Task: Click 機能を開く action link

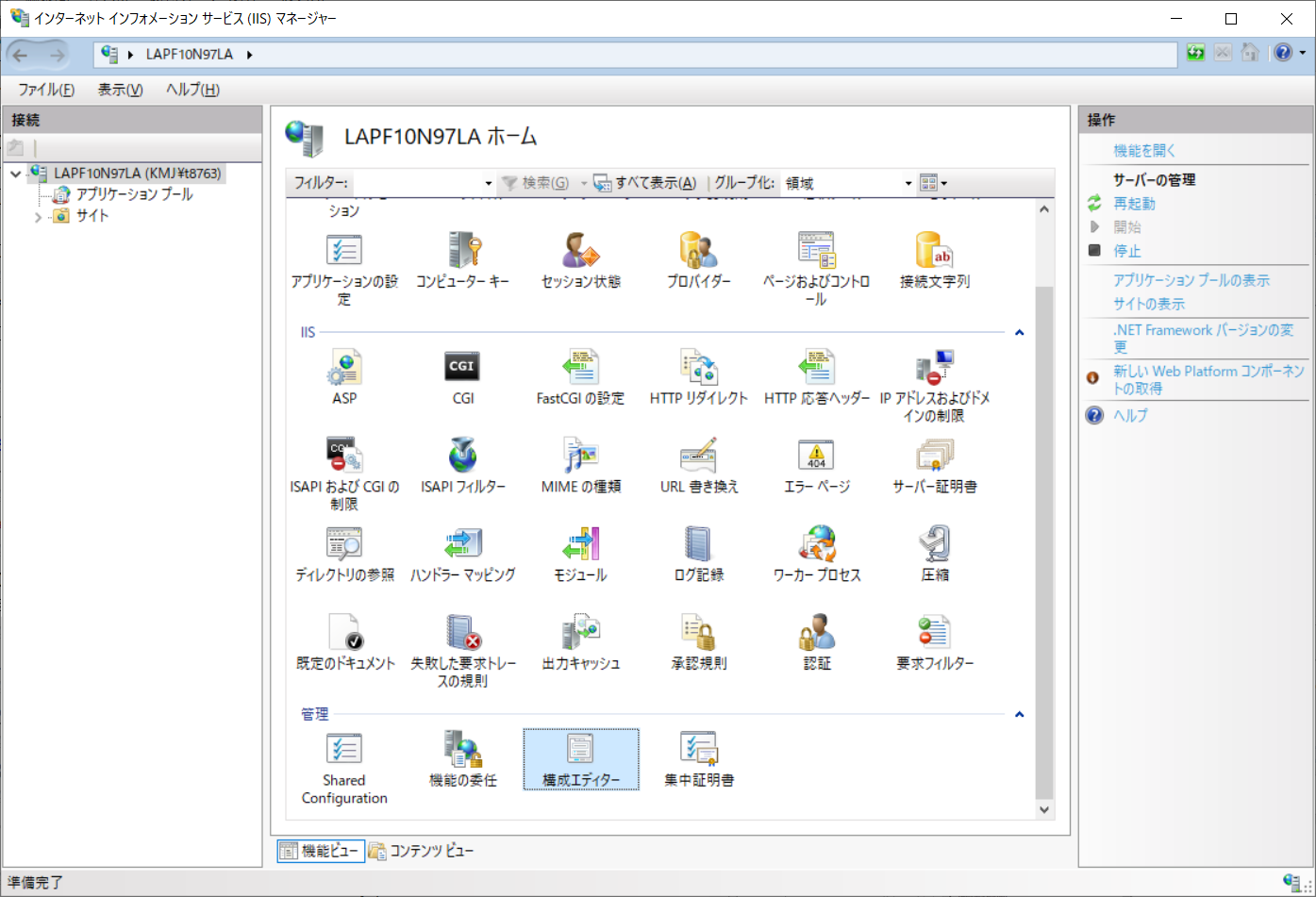Action: click(1144, 150)
